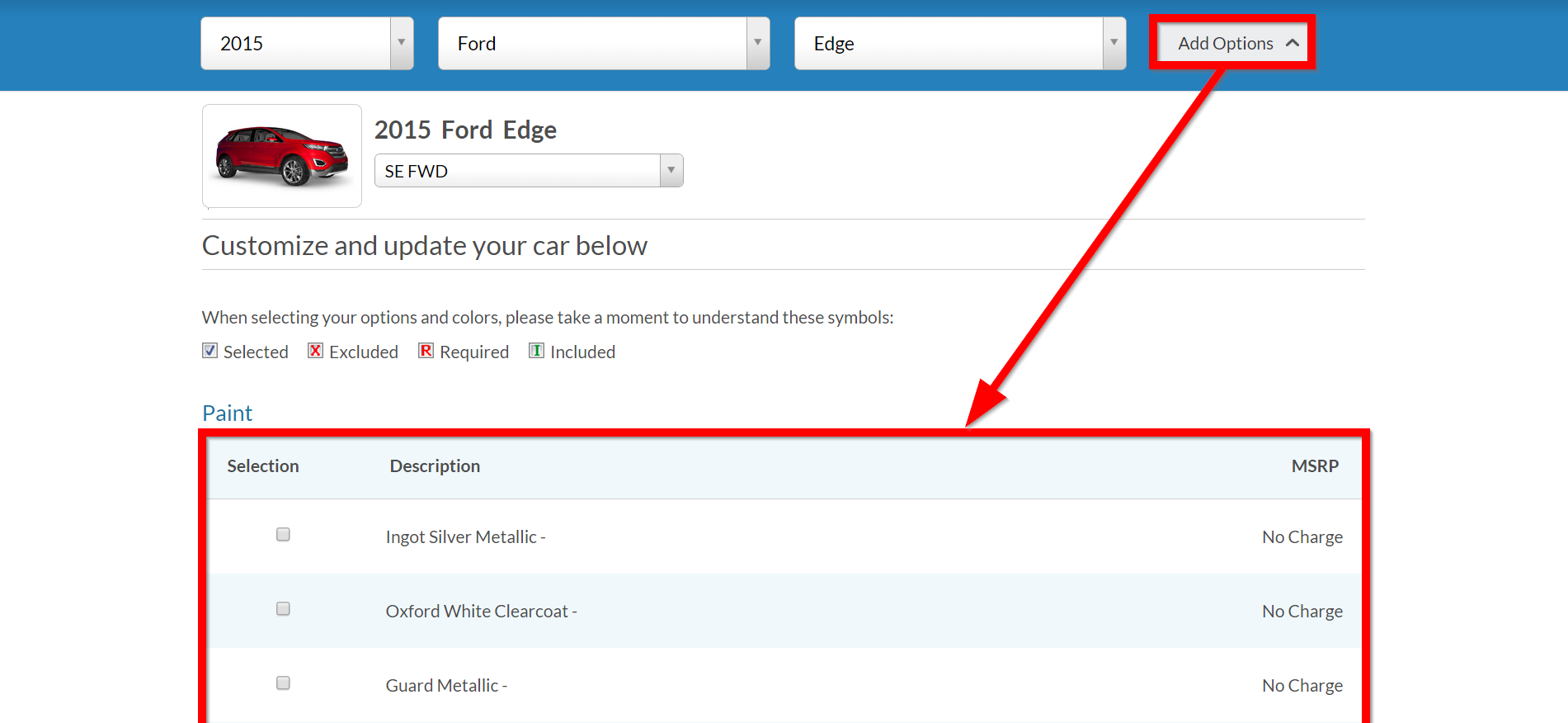Click the Required "R" legend icon
This screenshot has height=723, width=1568.
click(426, 351)
